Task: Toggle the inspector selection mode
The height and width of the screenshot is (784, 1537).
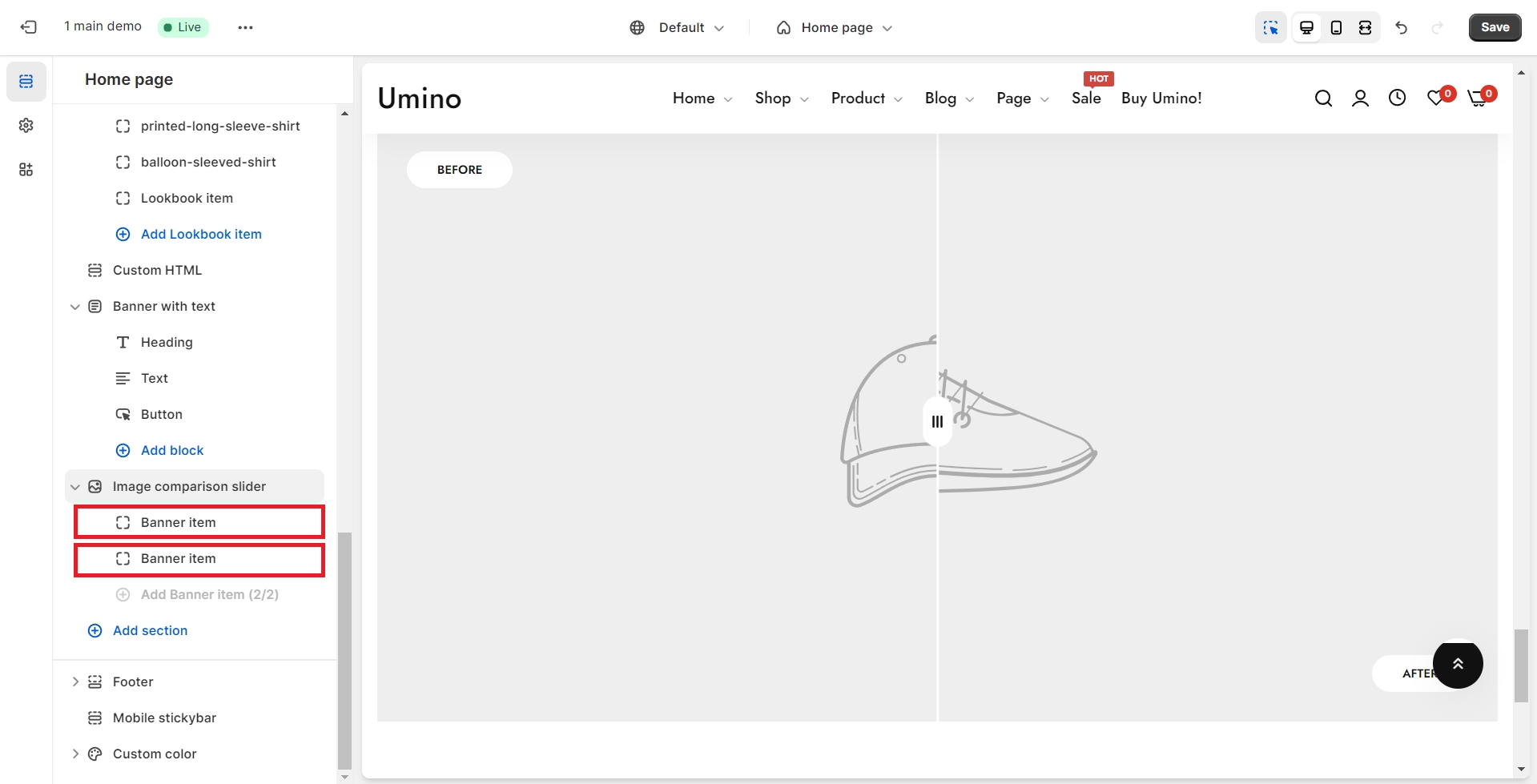Action: [1270, 28]
